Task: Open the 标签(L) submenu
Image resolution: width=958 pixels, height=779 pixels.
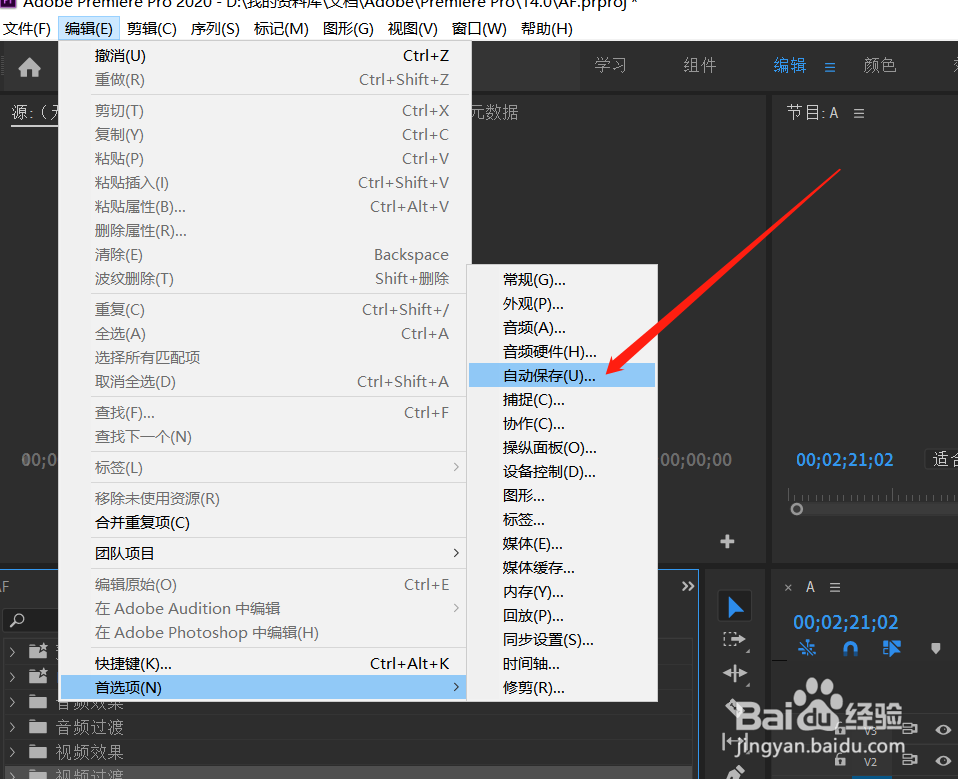Action: [263, 468]
